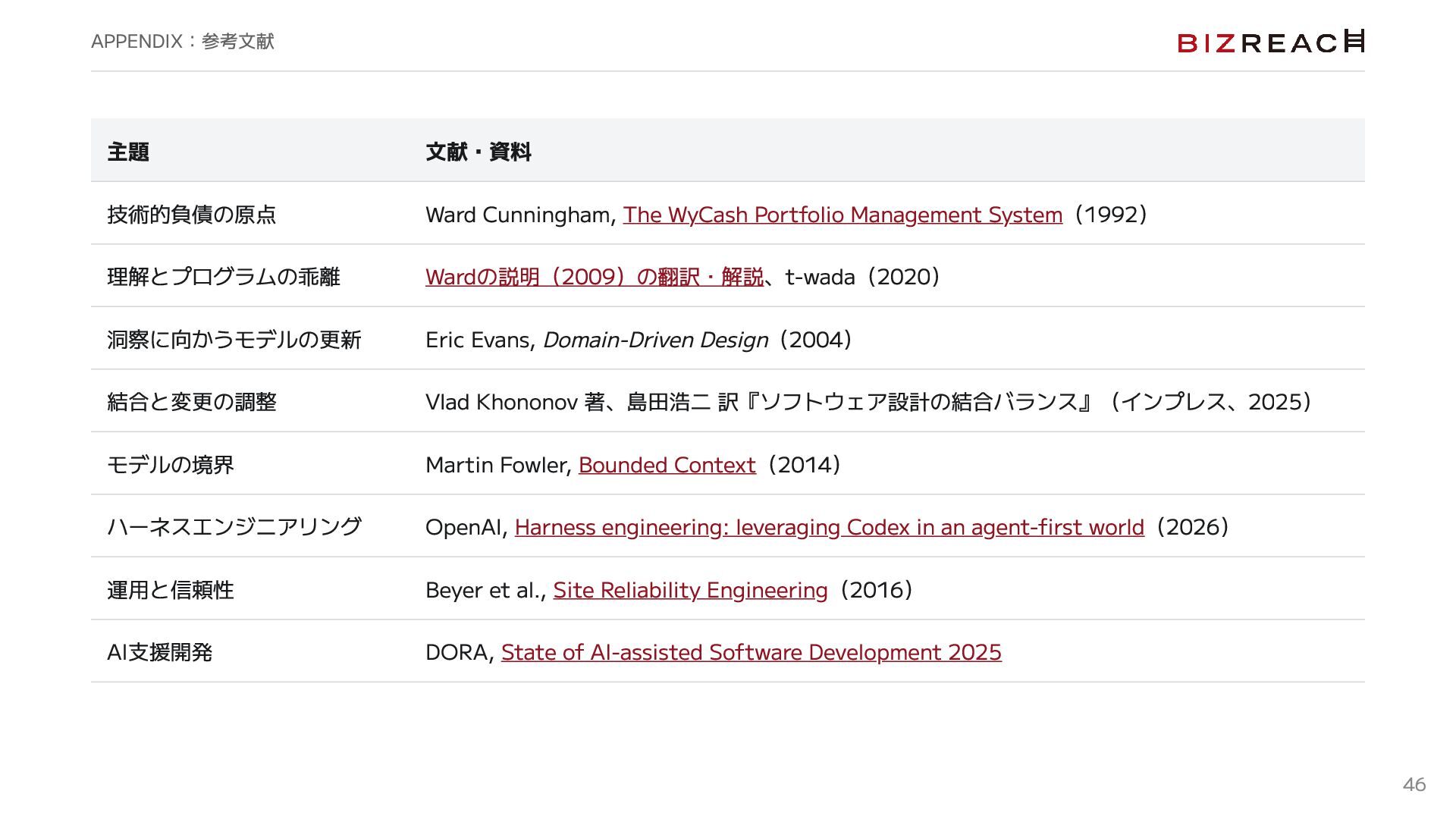The image size is (1456, 819).
Task: Select the モデルの境界 row label
Action: (170, 465)
